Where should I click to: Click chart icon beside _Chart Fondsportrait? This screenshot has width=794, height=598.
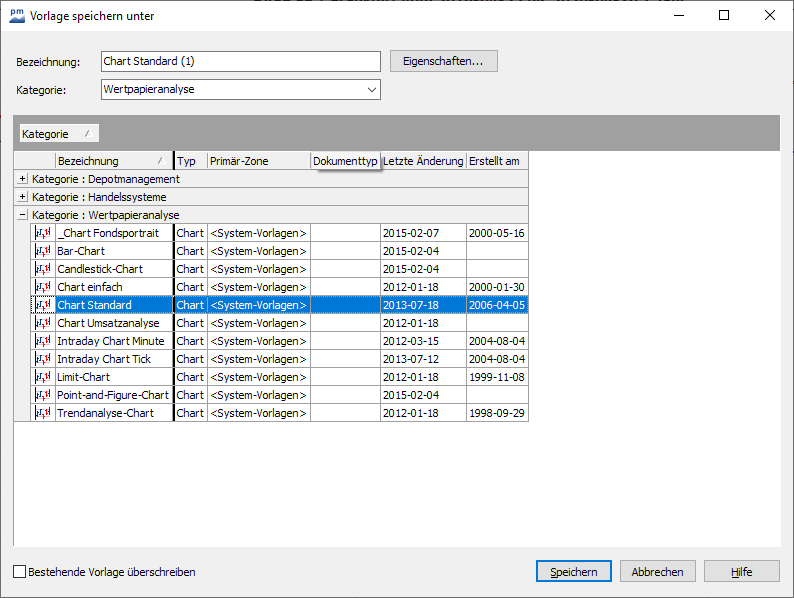(x=43, y=233)
